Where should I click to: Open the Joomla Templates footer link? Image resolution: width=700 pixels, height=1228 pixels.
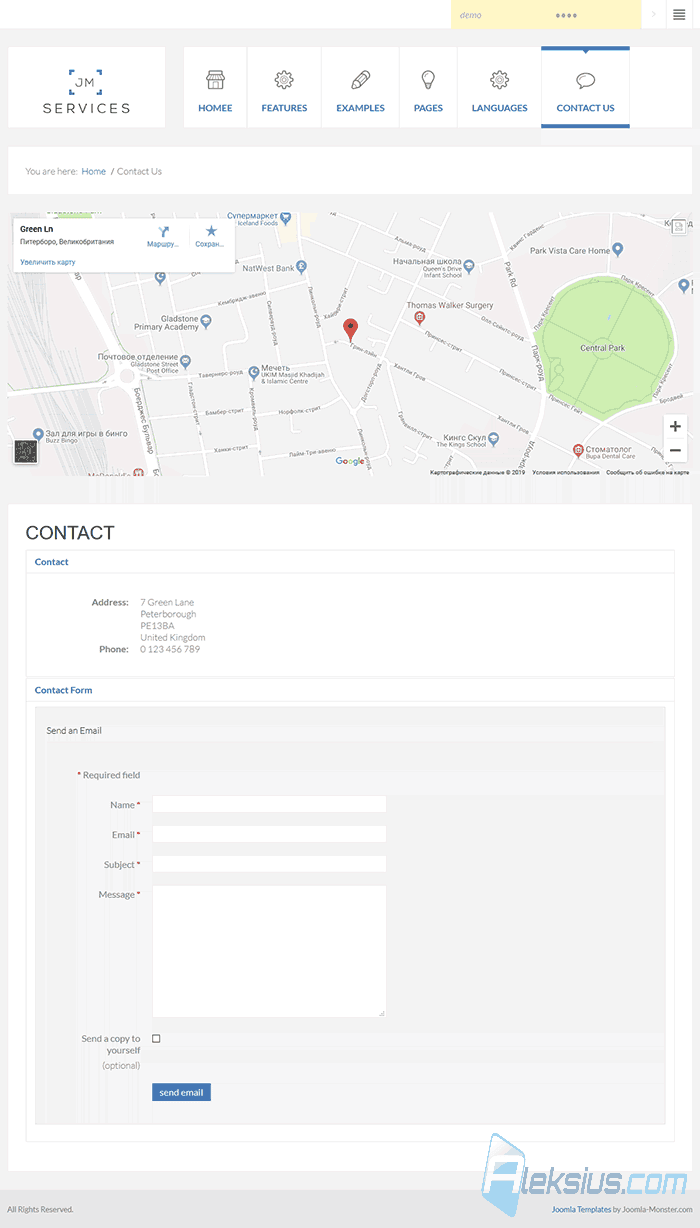pyautogui.click(x=581, y=1209)
